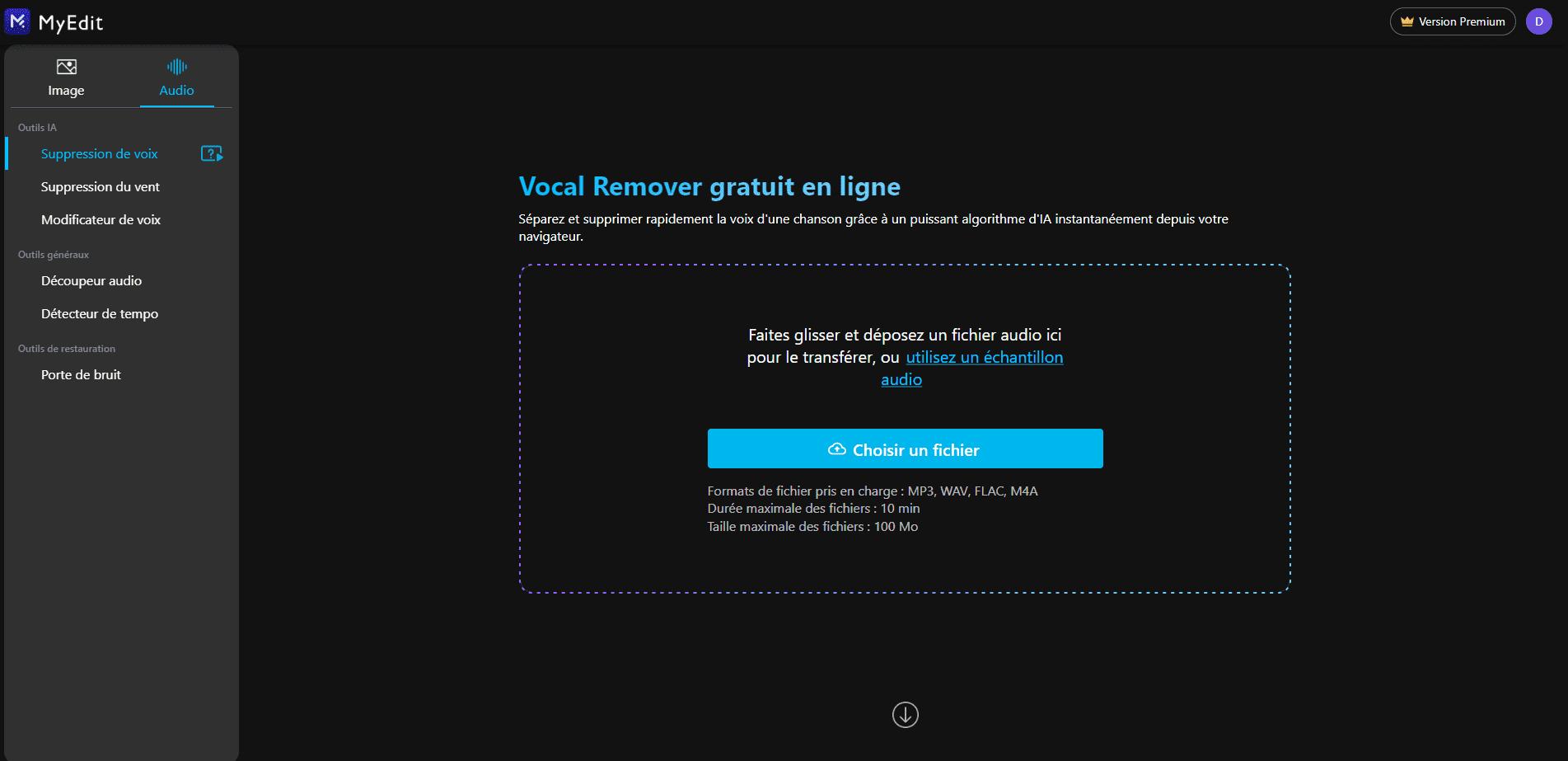This screenshot has height=761, width=1568.
Task: Click the Choisir un fichier button
Action: coord(905,449)
